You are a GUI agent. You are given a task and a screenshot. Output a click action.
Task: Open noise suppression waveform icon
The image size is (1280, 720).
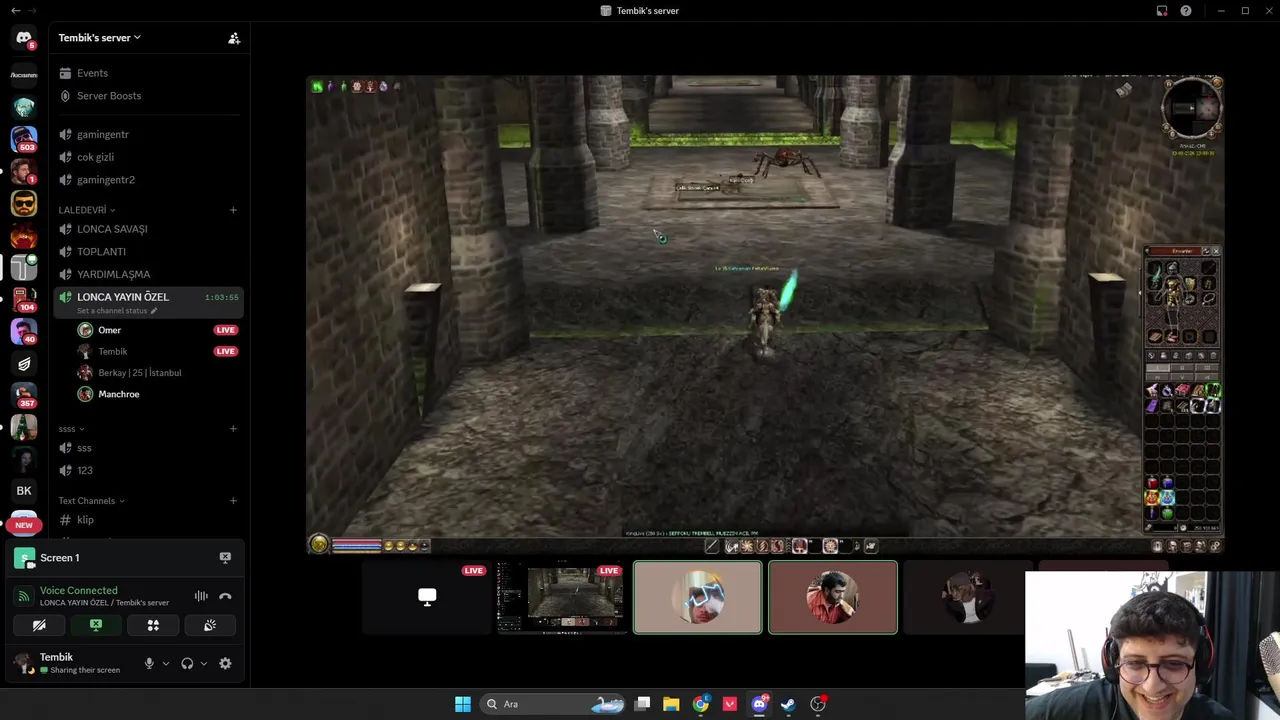tap(201, 596)
